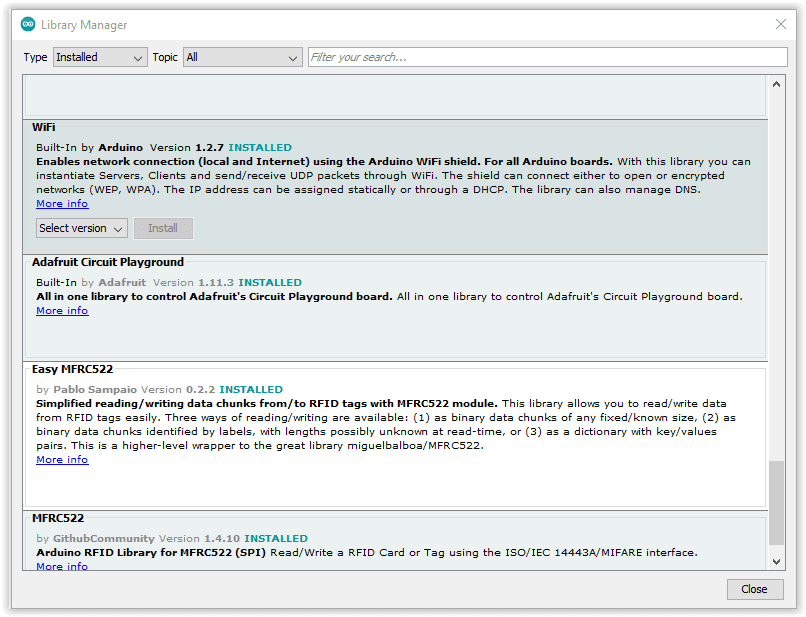
Task: Open the Type dropdown set to Installed
Action: [100, 57]
